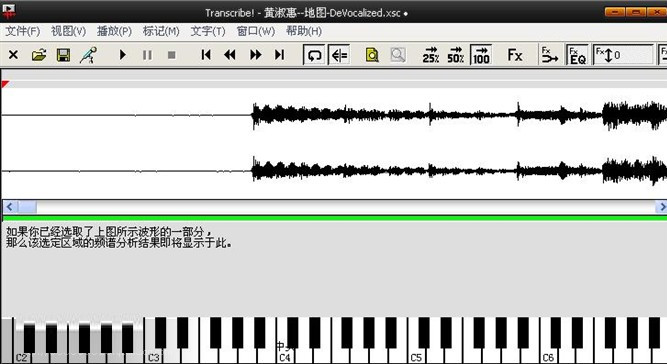Click the Transcribe! app icon in title bar
This screenshot has height=364, width=667.
[x=9, y=11]
